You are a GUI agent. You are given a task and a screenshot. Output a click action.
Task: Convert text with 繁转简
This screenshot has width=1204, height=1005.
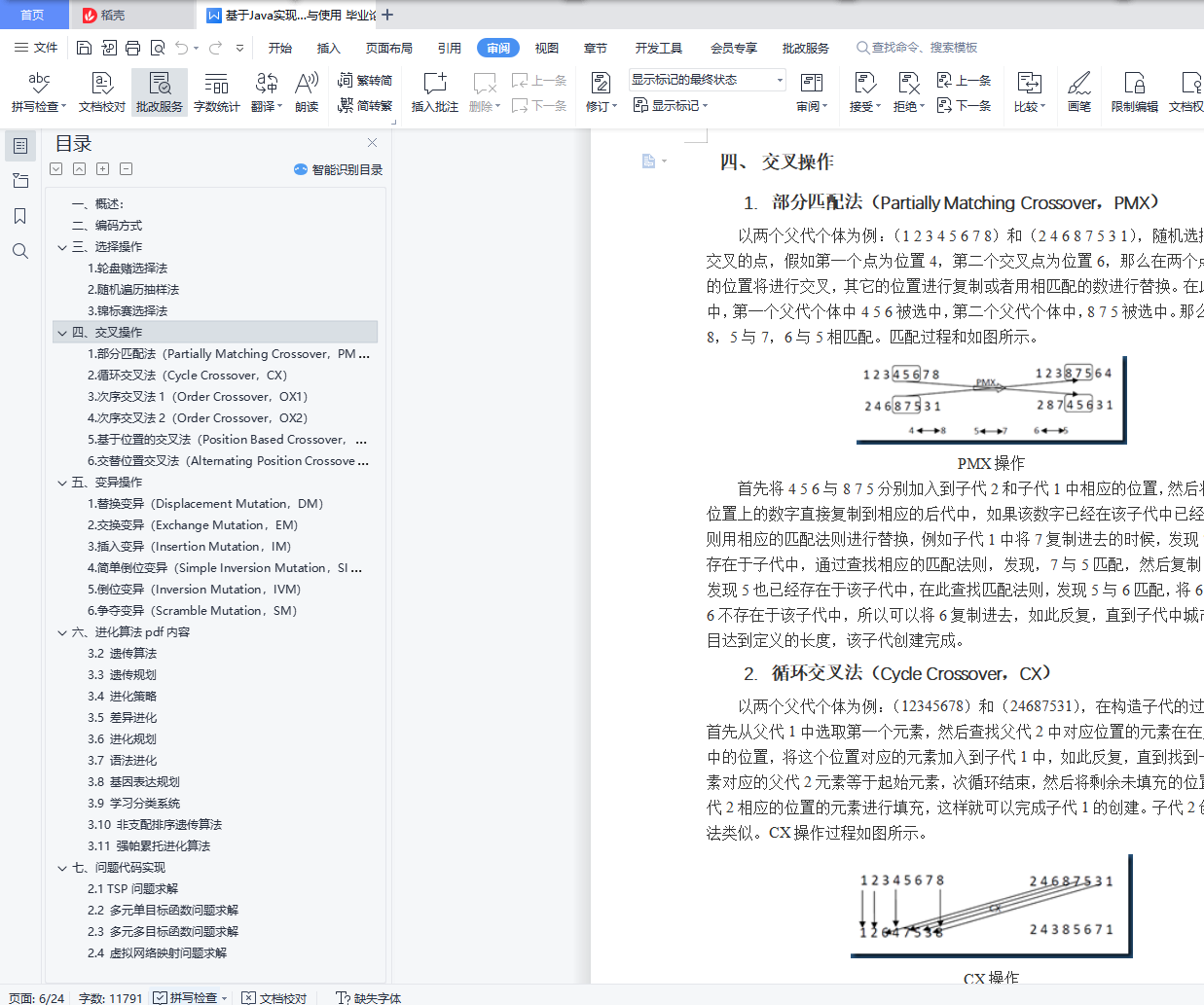(365, 80)
